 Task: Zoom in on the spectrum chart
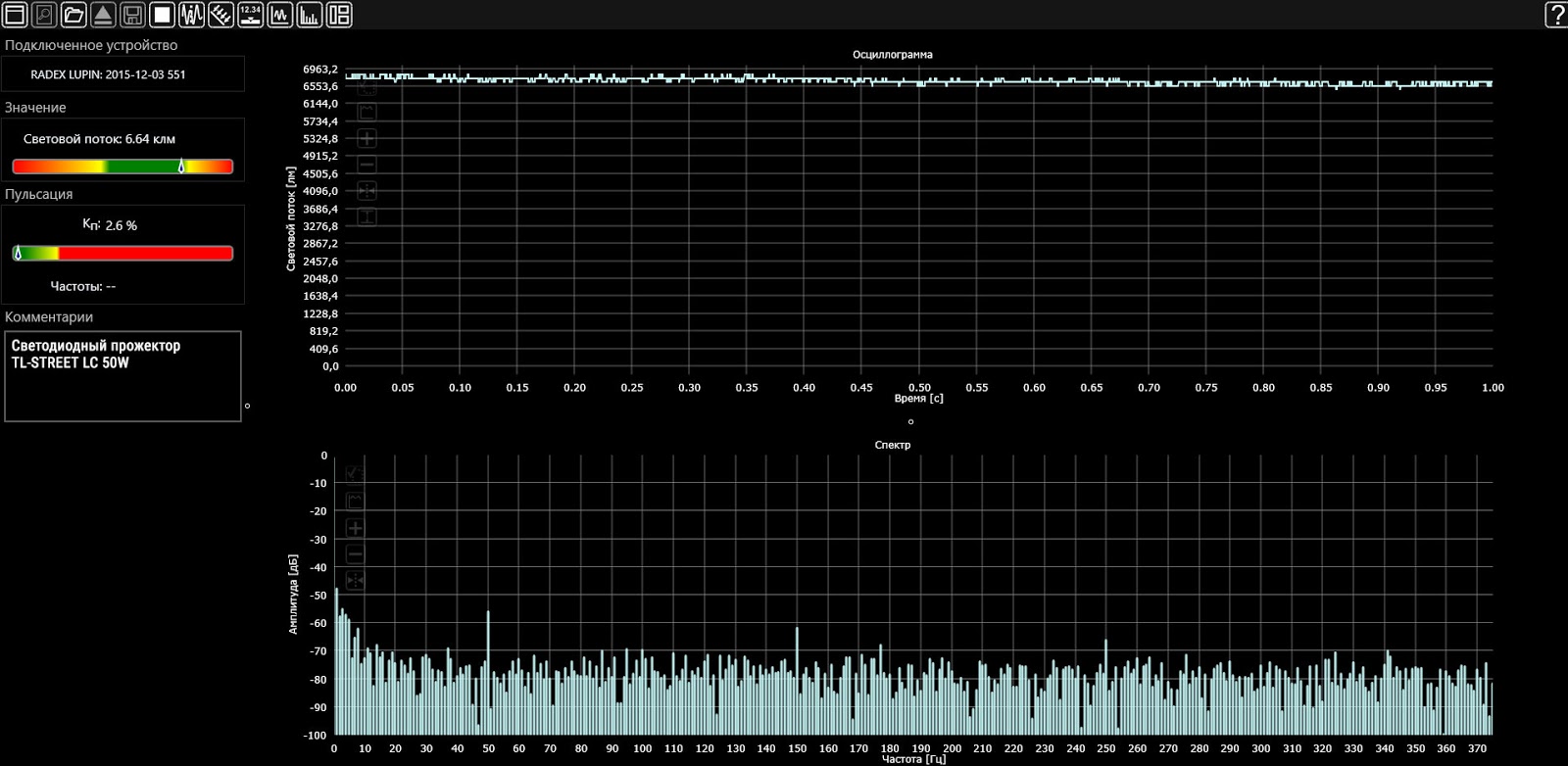tap(355, 528)
